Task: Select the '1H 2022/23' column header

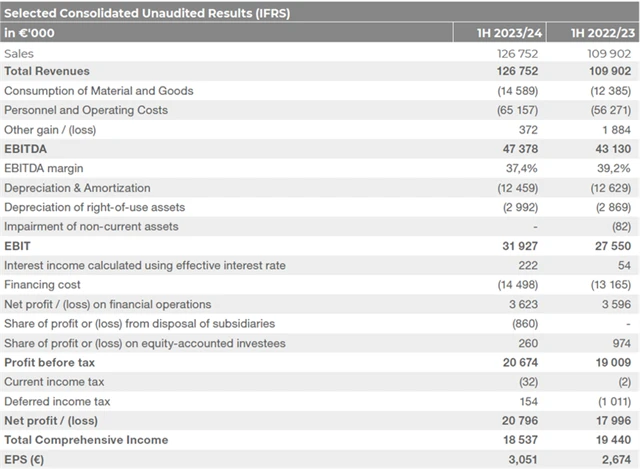Action: point(601,33)
